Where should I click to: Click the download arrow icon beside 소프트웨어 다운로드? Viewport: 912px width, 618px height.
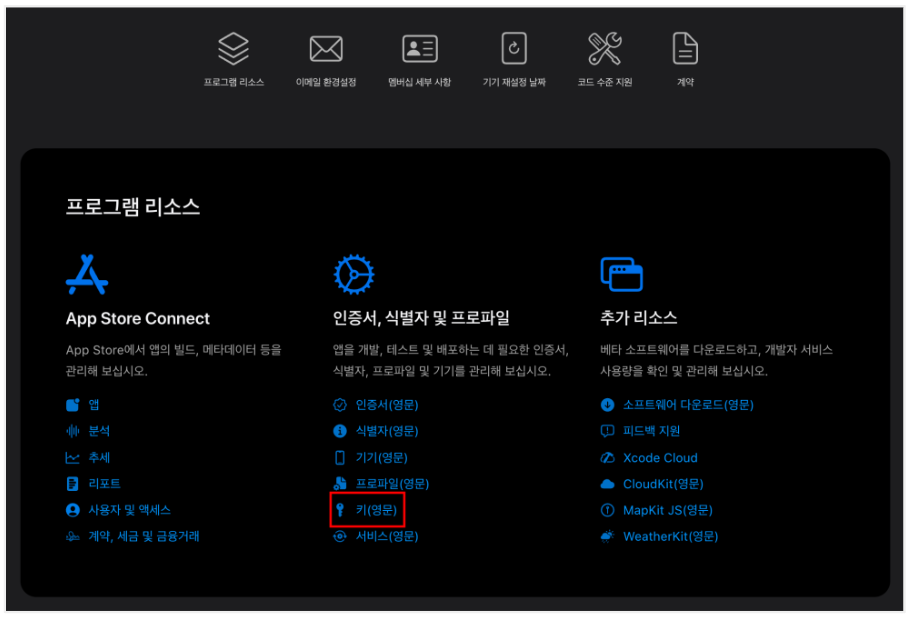[607, 405]
